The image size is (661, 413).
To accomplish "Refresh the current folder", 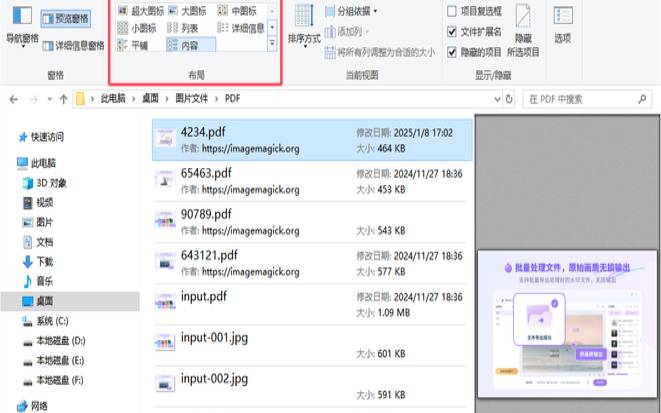I will [509, 99].
